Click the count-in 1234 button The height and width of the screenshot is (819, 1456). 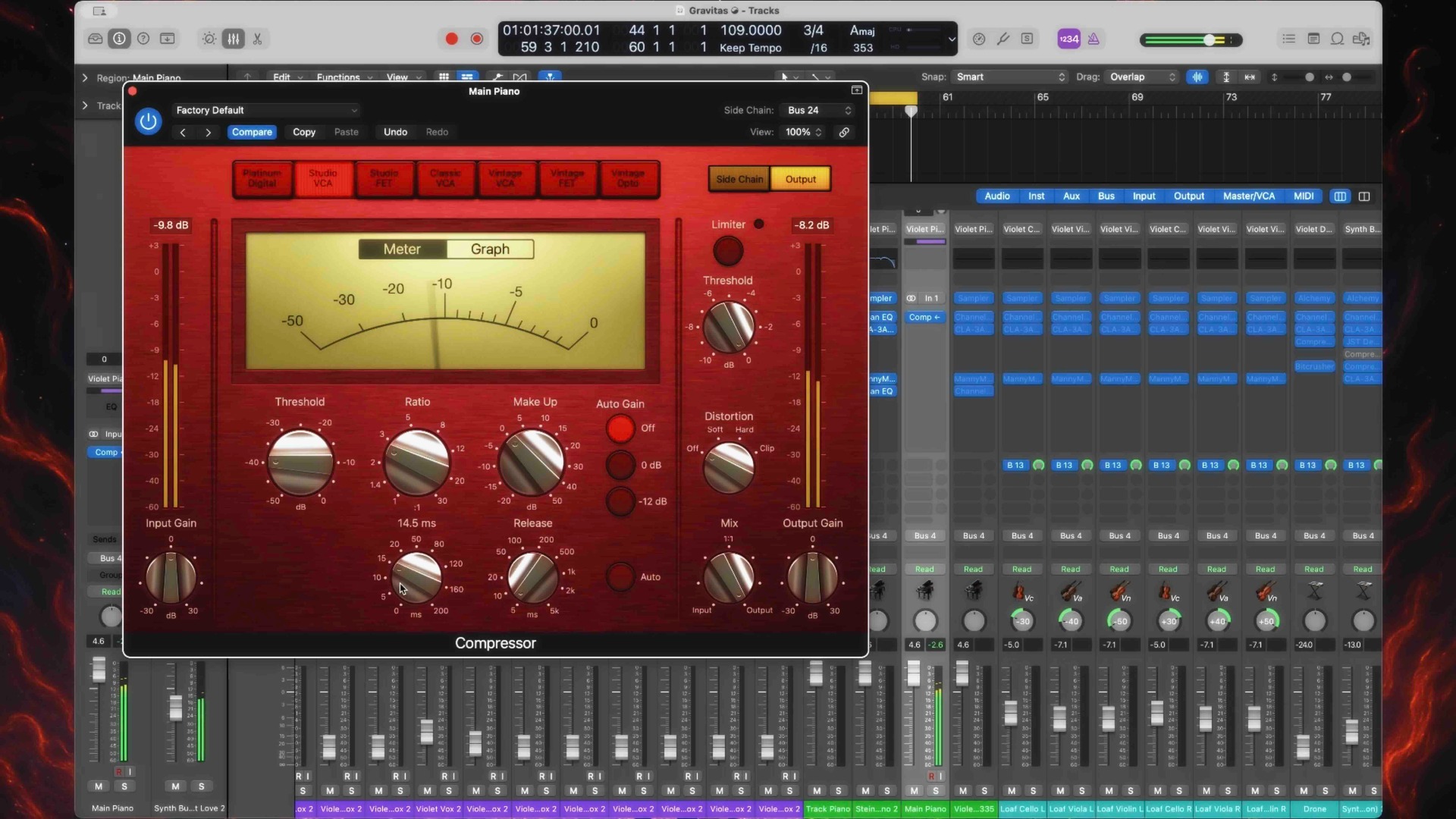tap(1068, 39)
